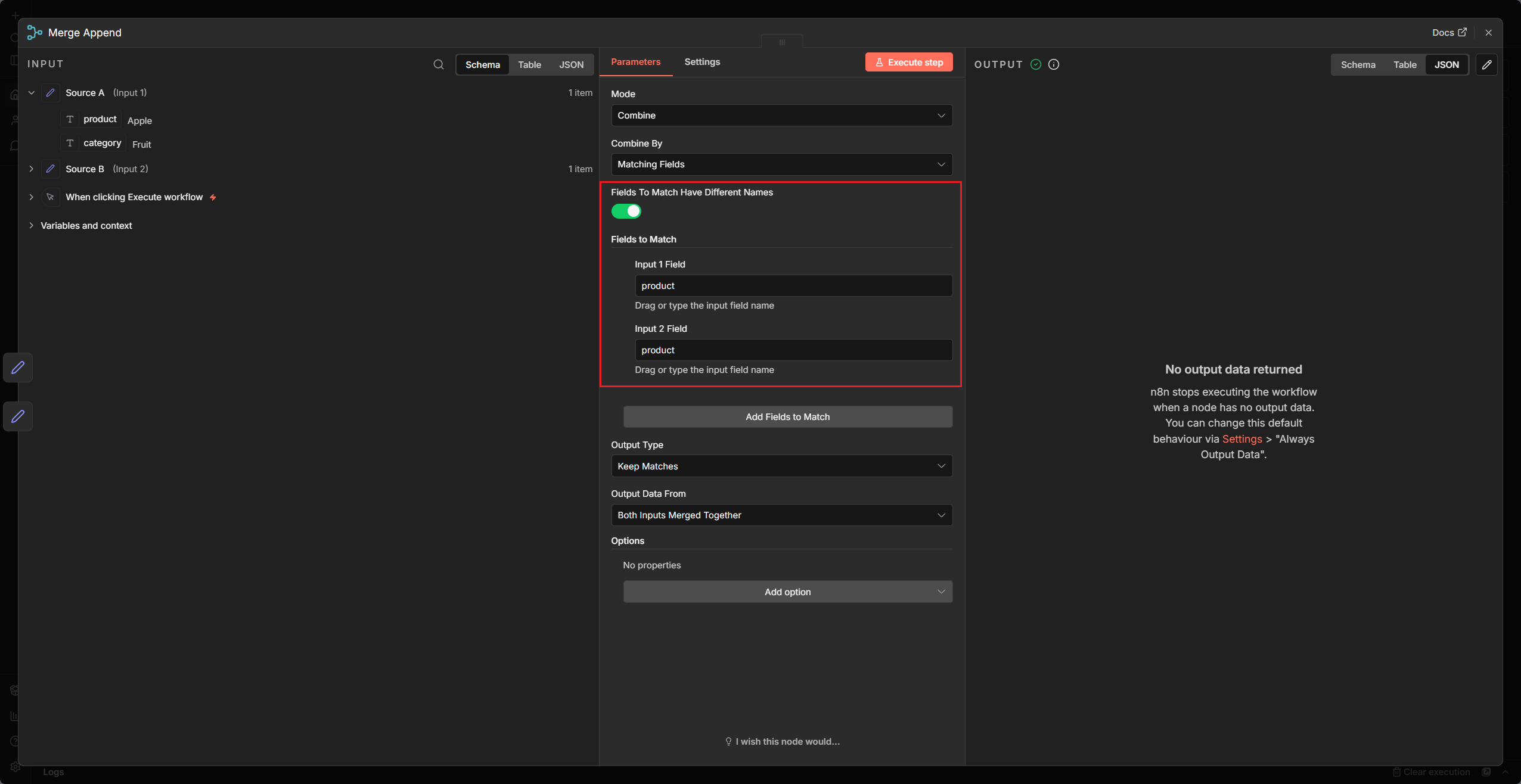1521x784 pixels.
Task: Click the Input 2 Field text box
Action: (x=793, y=350)
